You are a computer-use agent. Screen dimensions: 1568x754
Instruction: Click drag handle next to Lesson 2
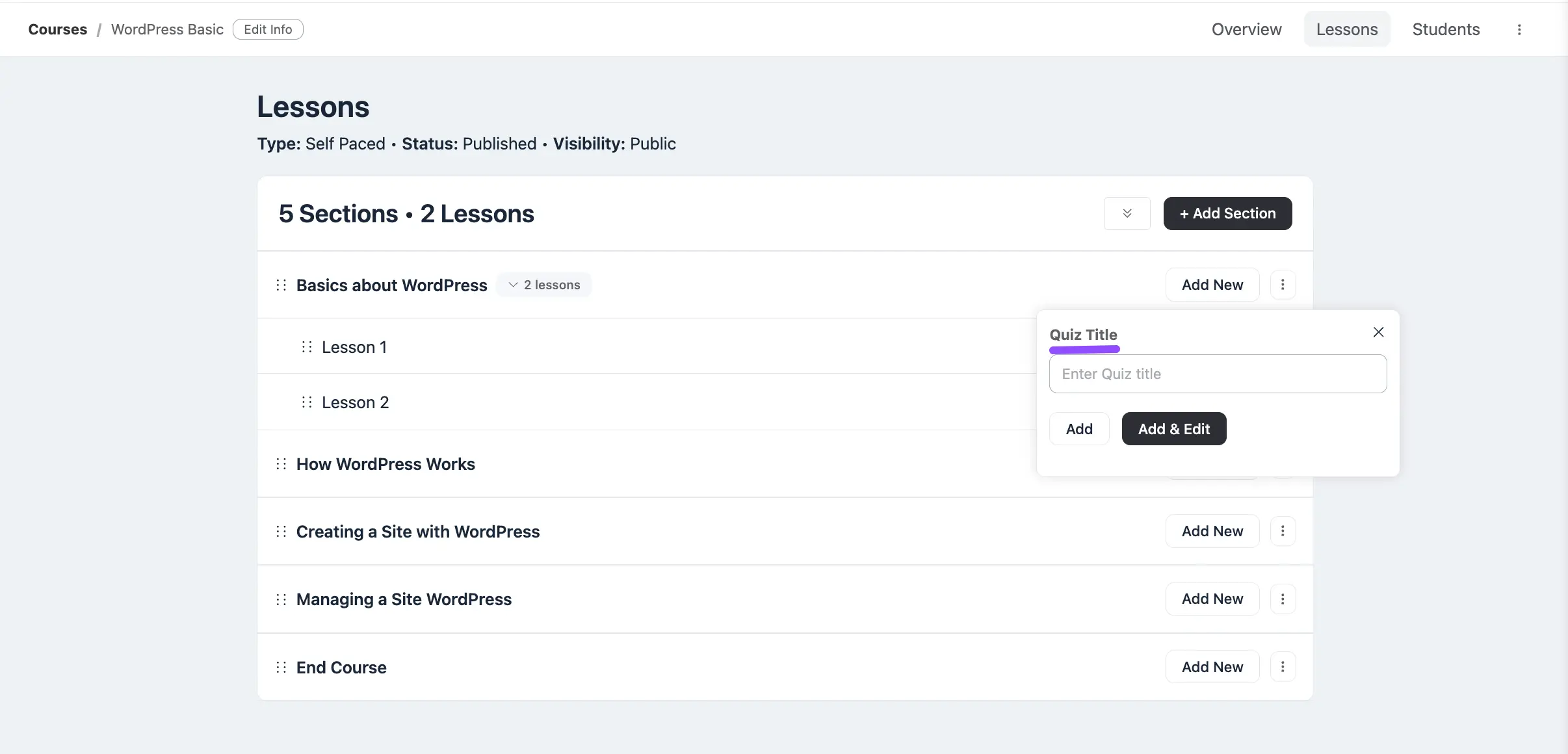[306, 402]
